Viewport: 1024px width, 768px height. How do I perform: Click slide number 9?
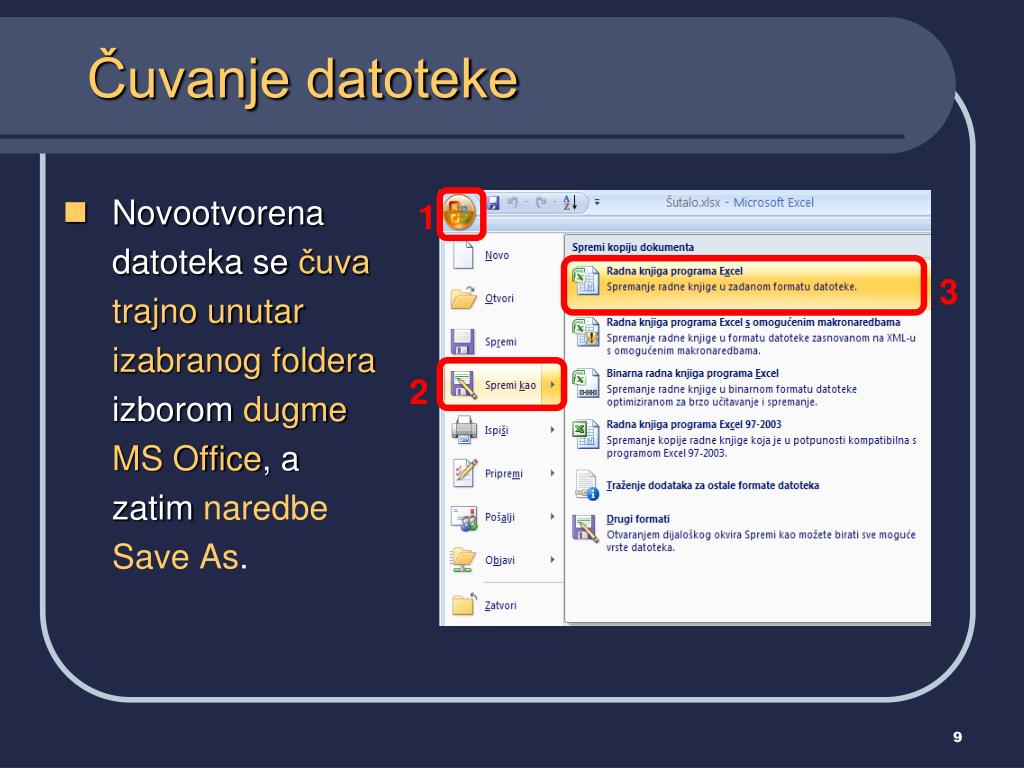(x=957, y=737)
